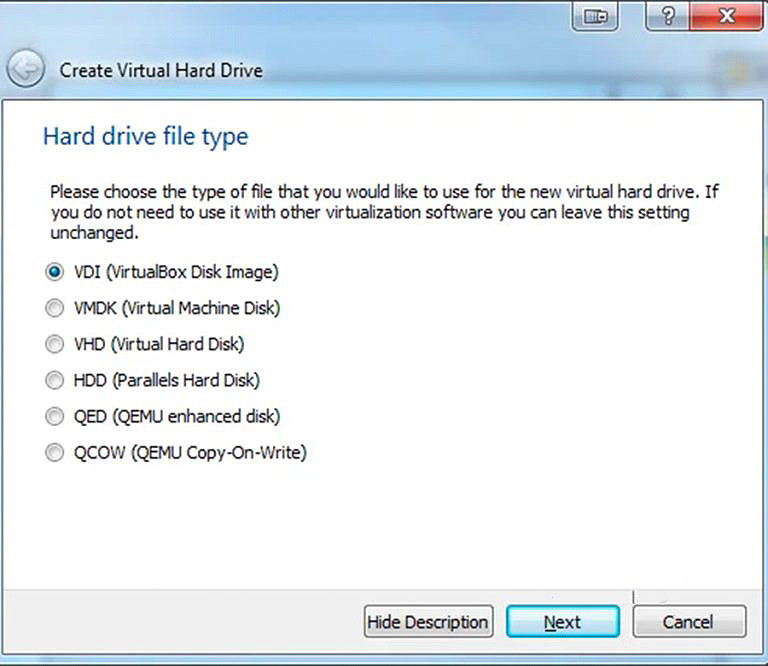Choose QCOW (QEMU Copy-On-Write) format
Screen dimensions: 768x666
tap(176, 452)
